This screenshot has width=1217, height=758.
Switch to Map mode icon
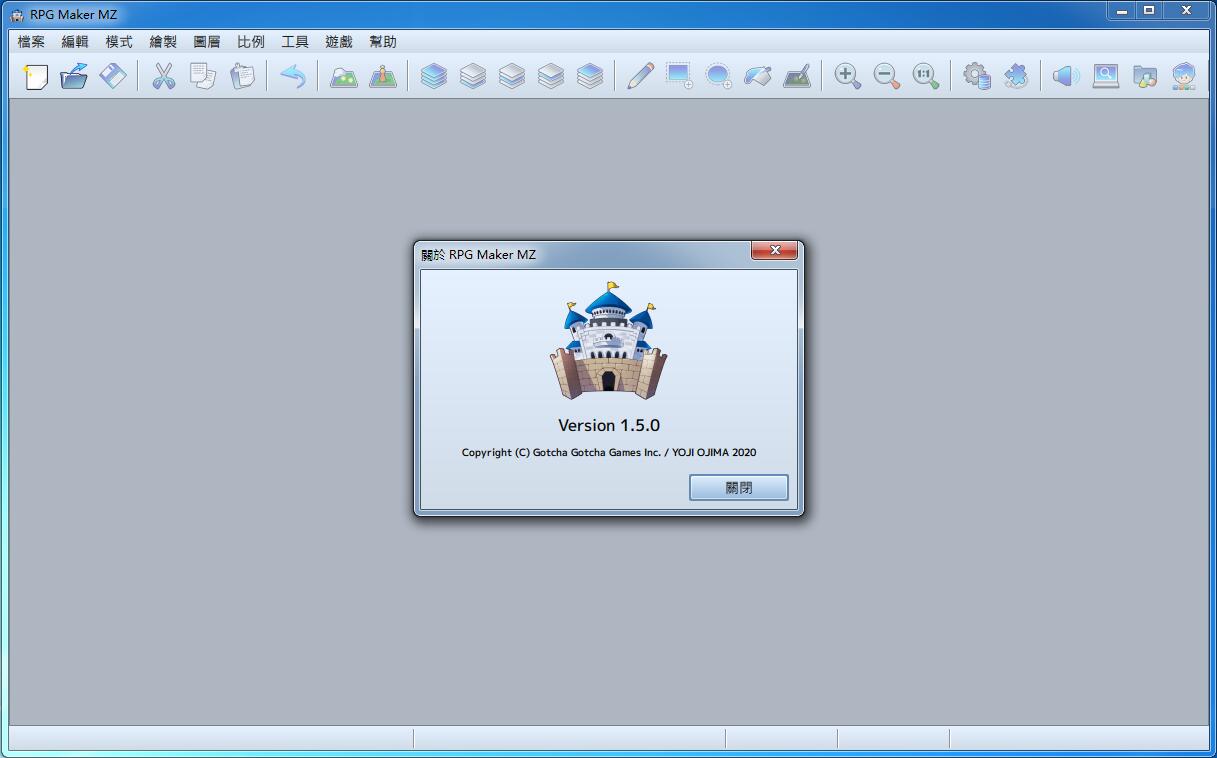(344, 76)
